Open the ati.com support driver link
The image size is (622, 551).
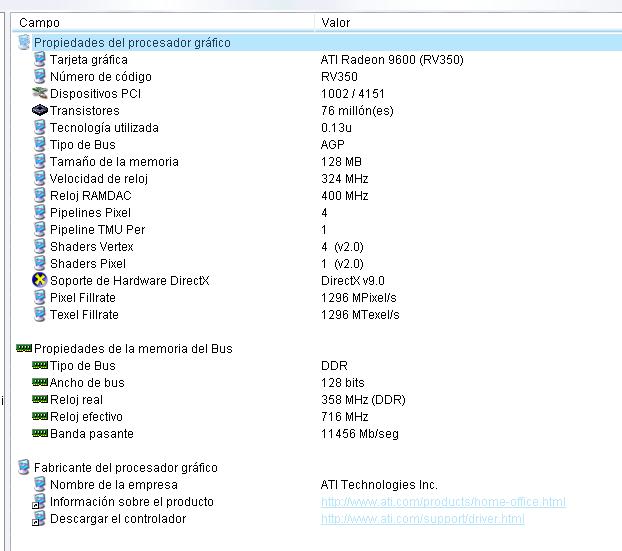pos(422,519)
